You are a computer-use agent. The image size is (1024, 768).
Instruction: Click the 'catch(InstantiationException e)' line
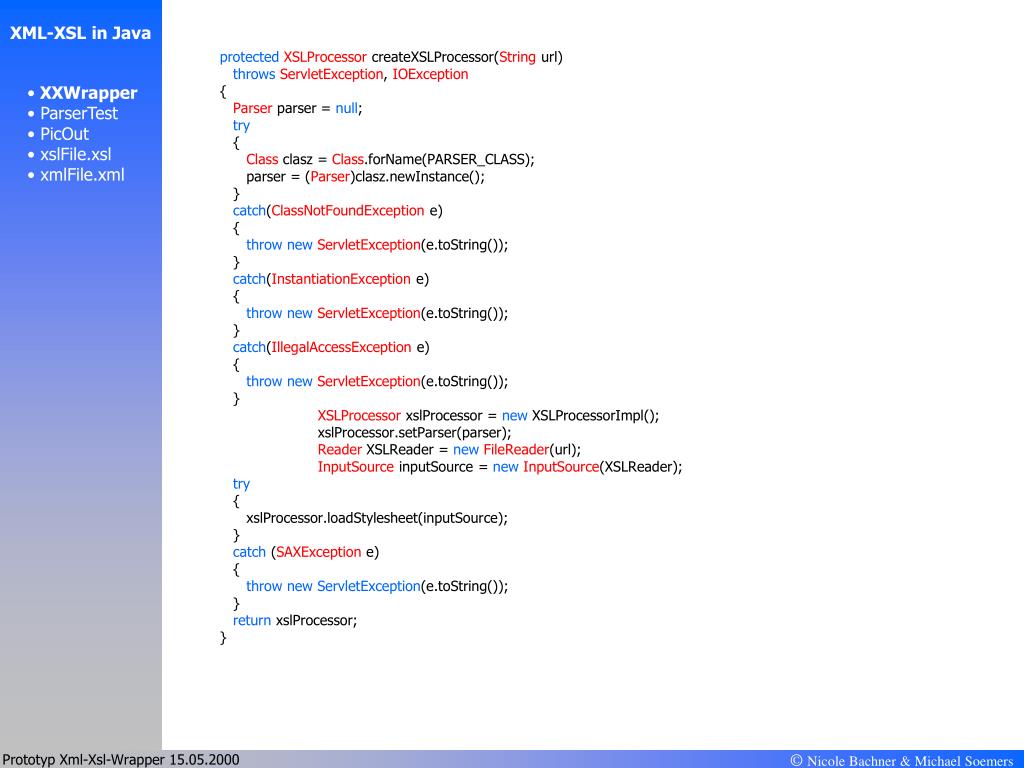[x=330, y=279]
